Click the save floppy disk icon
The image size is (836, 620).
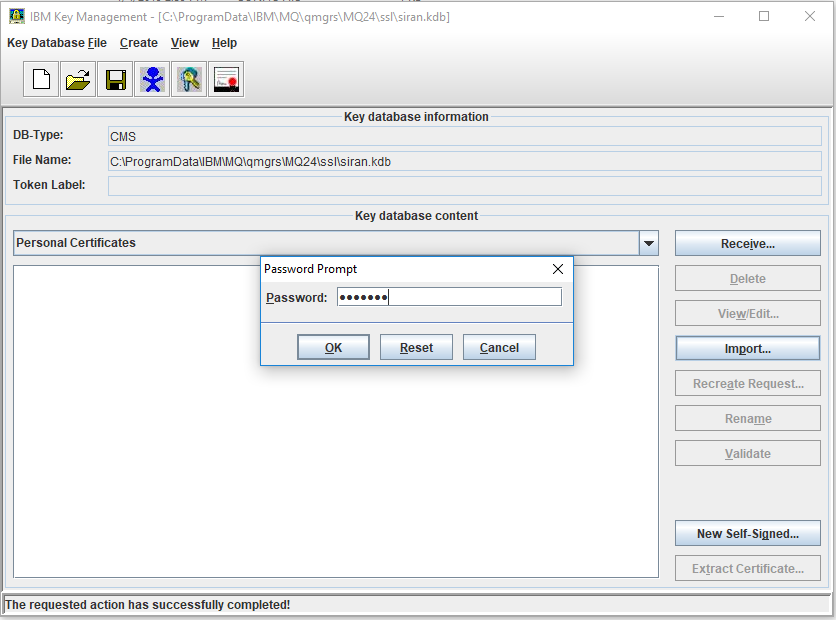pos(115,80)
